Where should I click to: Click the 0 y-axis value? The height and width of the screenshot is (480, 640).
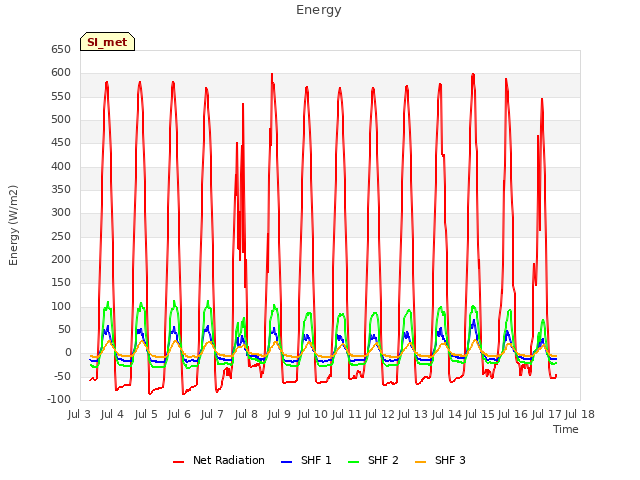tap(68, 353)
